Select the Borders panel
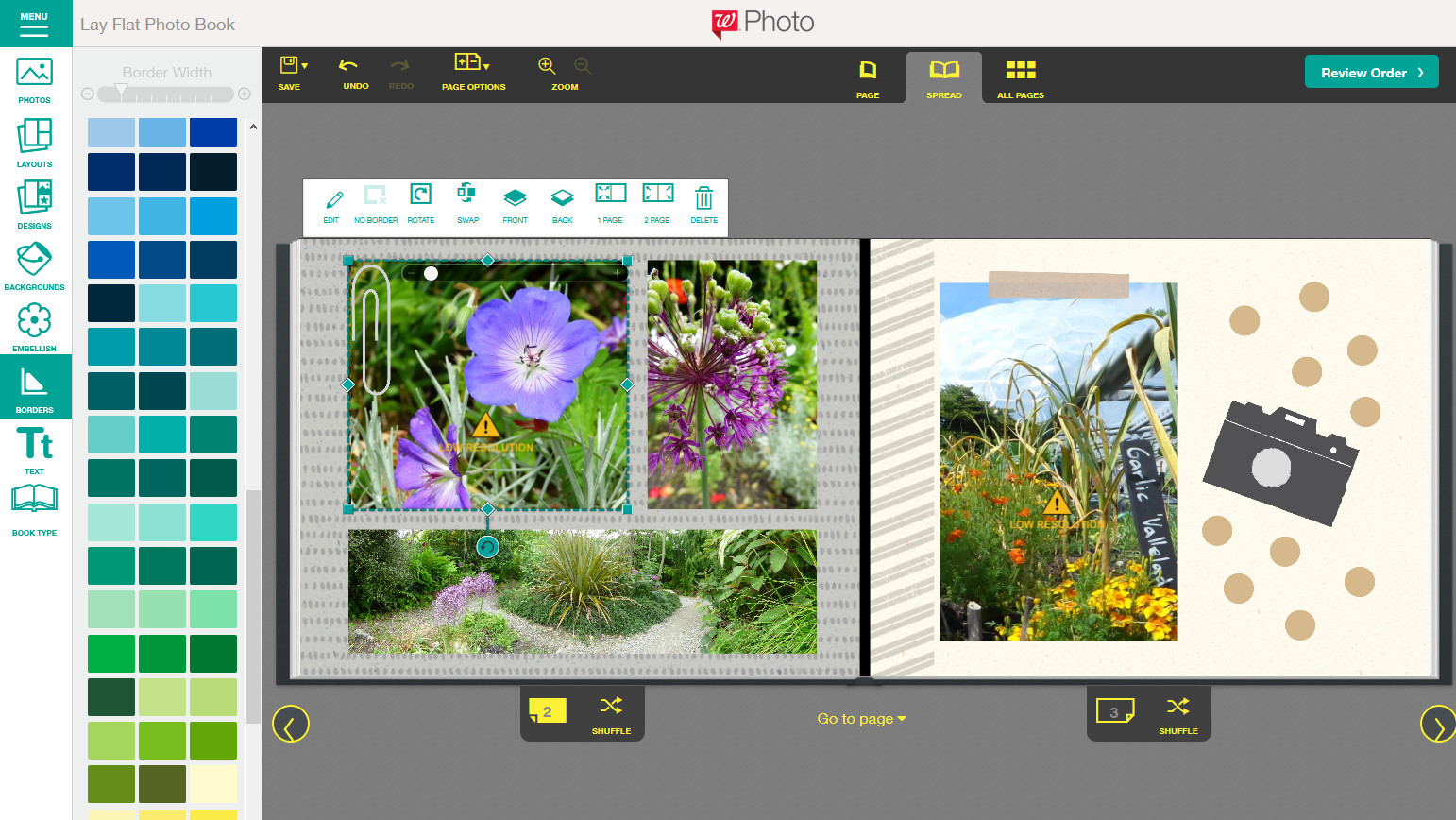This screenshot has height=820, width=1456. tap(35, 386)
